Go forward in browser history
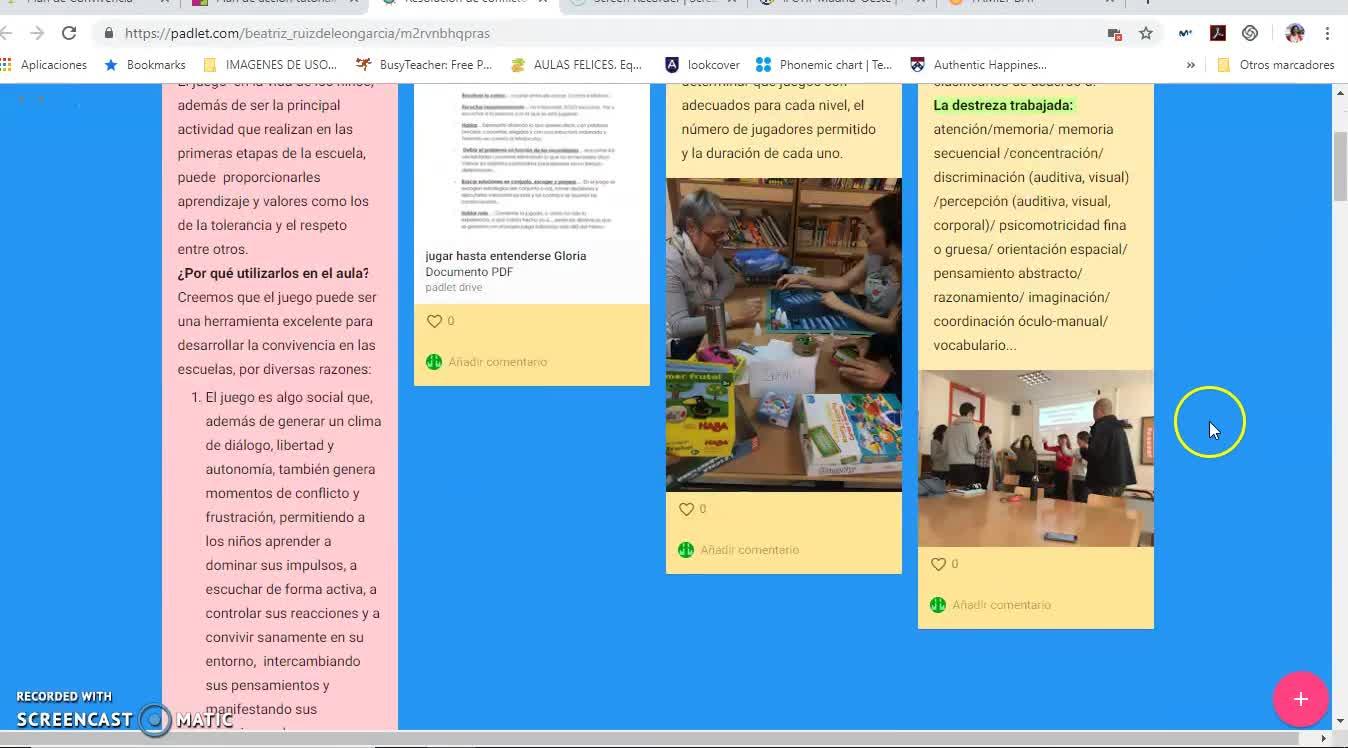Viewport: 1348px width, 748px height. 37,33
